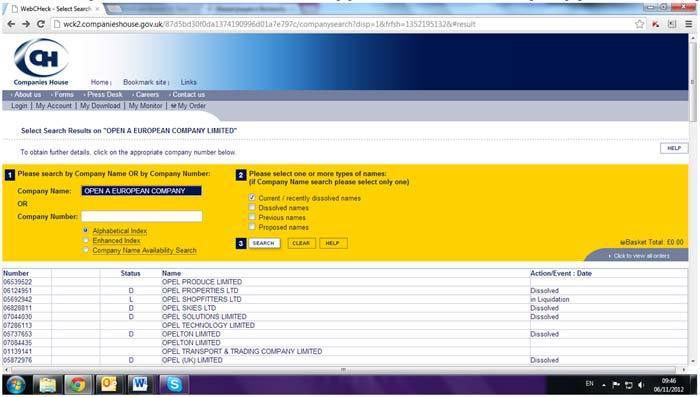This screenshot has width=700, height=397.
Task: Select Company Name Availability Search radio
Action: [x=86, y=250]
